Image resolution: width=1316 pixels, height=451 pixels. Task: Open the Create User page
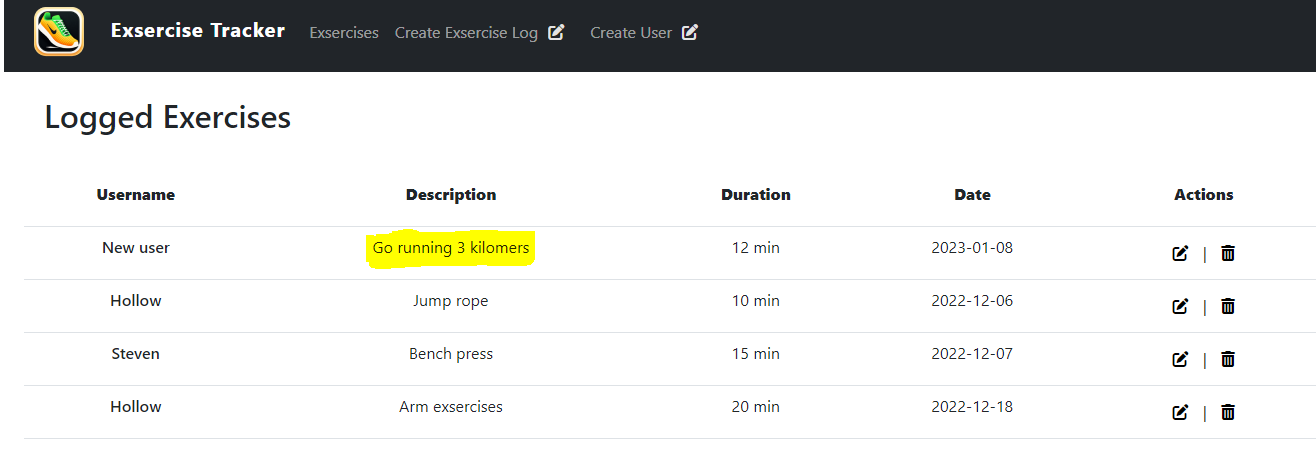point(631,33)
